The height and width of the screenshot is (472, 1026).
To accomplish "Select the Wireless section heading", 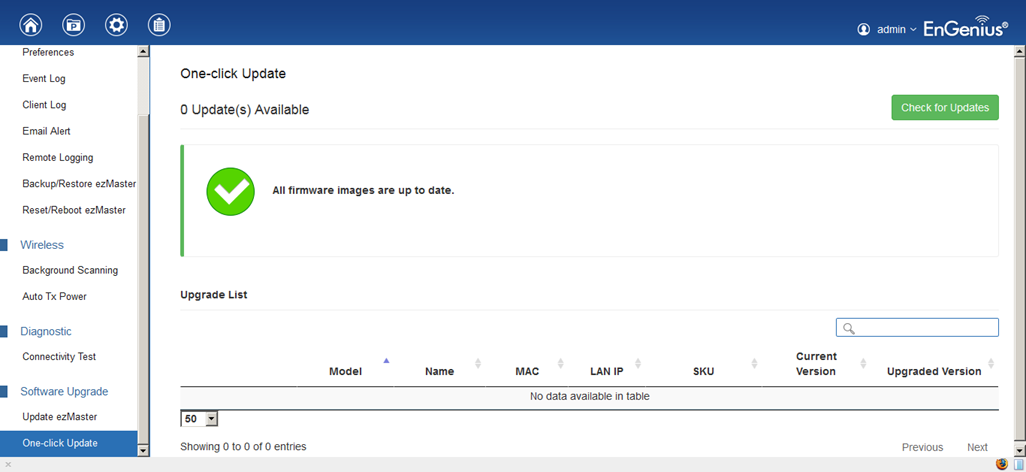I will click(x=42, y=245).
